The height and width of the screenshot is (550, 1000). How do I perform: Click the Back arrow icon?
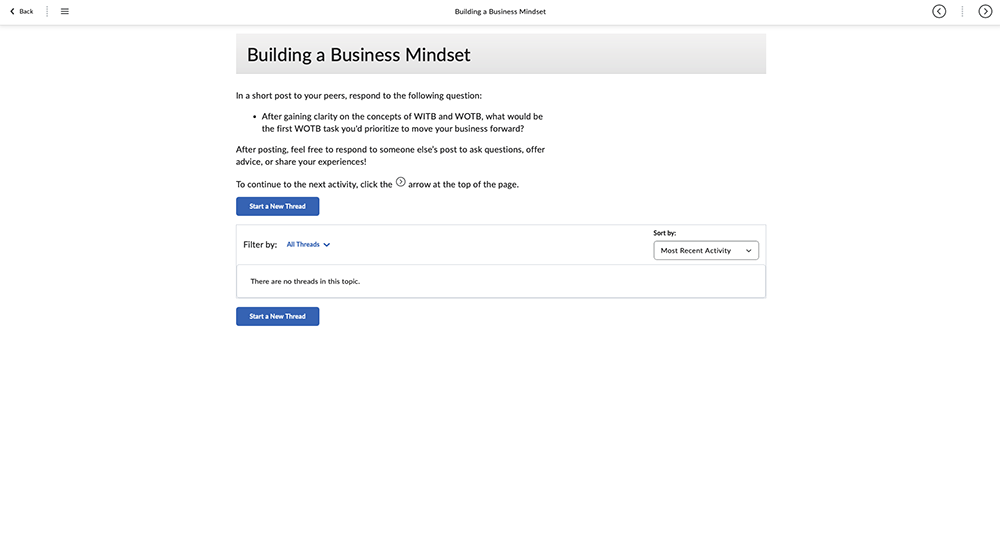(12, 11)
